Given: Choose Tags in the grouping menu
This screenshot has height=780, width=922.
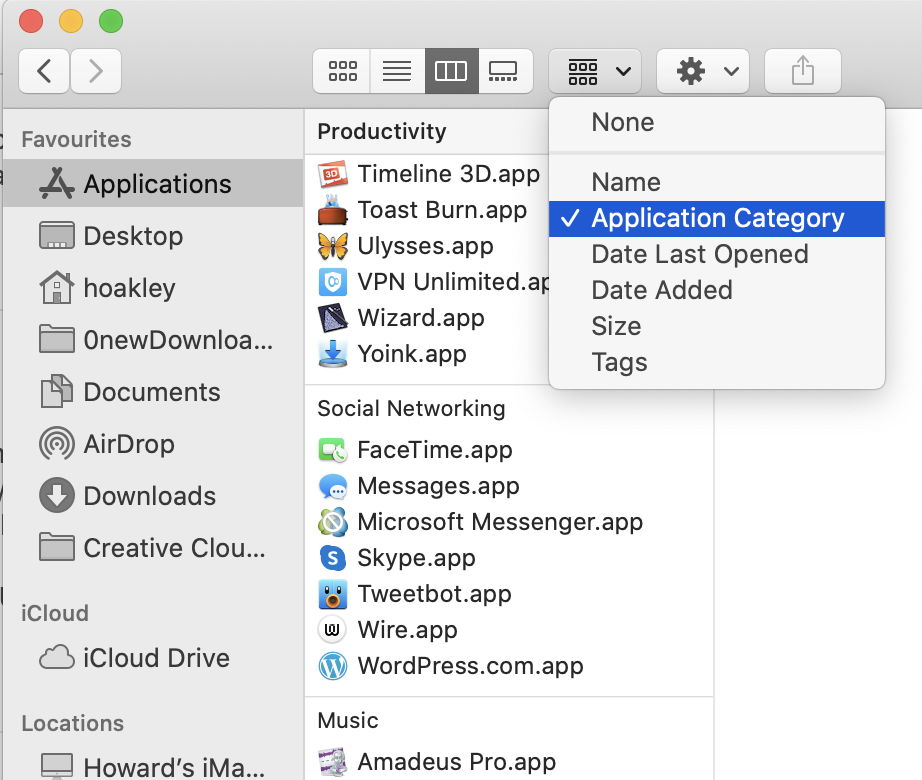Looking at the screenshot, I should 619,362.
